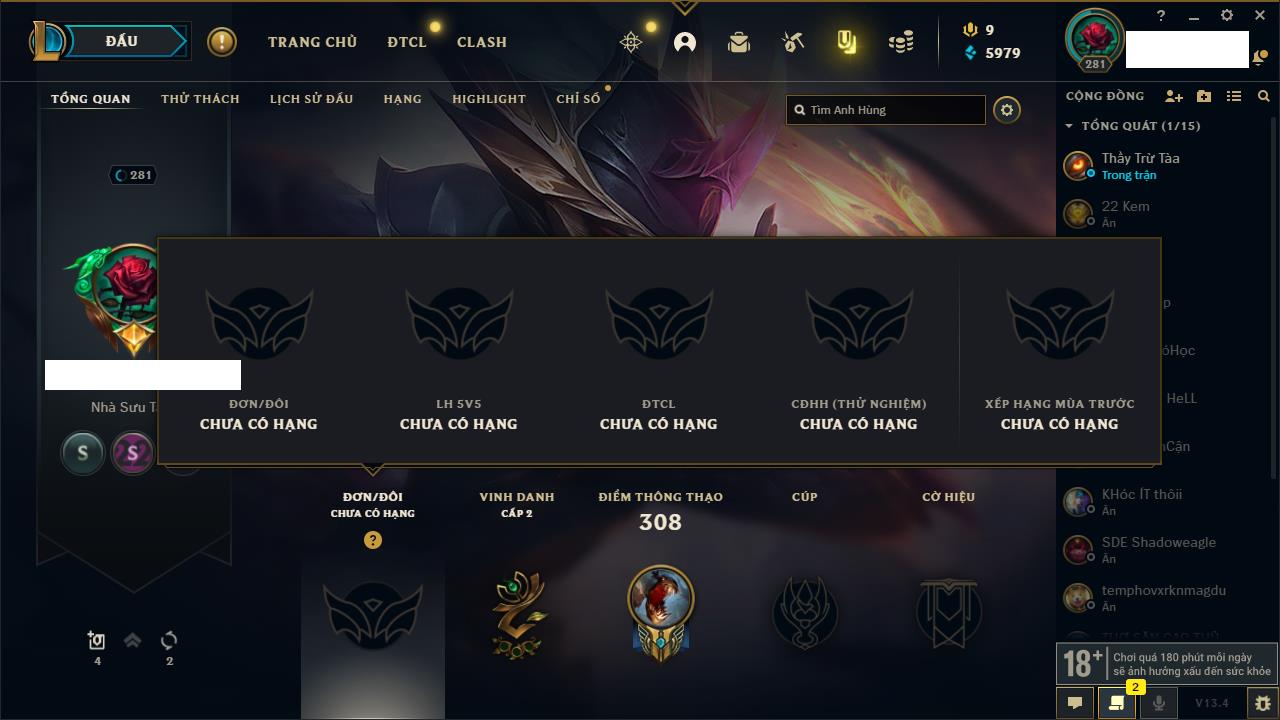The image size is (1280, 720).
Task: Toggle friend list view options icon
Action: pyautogui.click(x=1234, y=97)
